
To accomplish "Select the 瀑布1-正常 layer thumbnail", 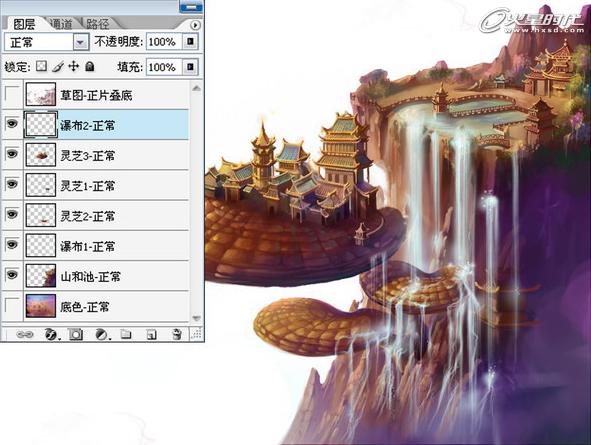I will pyautogui.click(x=41, y=245).
